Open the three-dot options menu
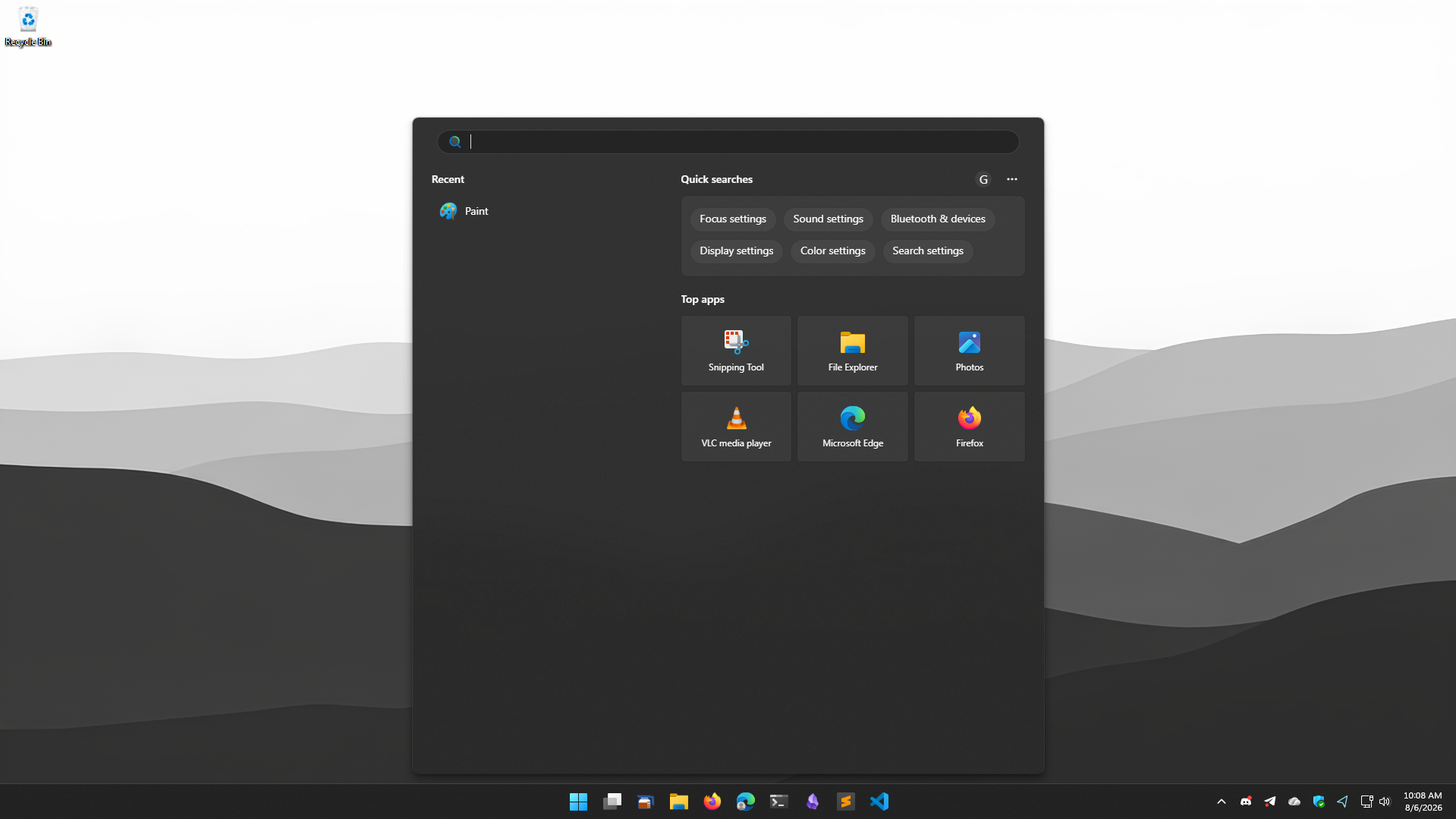The height and width of the screenshot is (819, 1456). (1012, 179)
